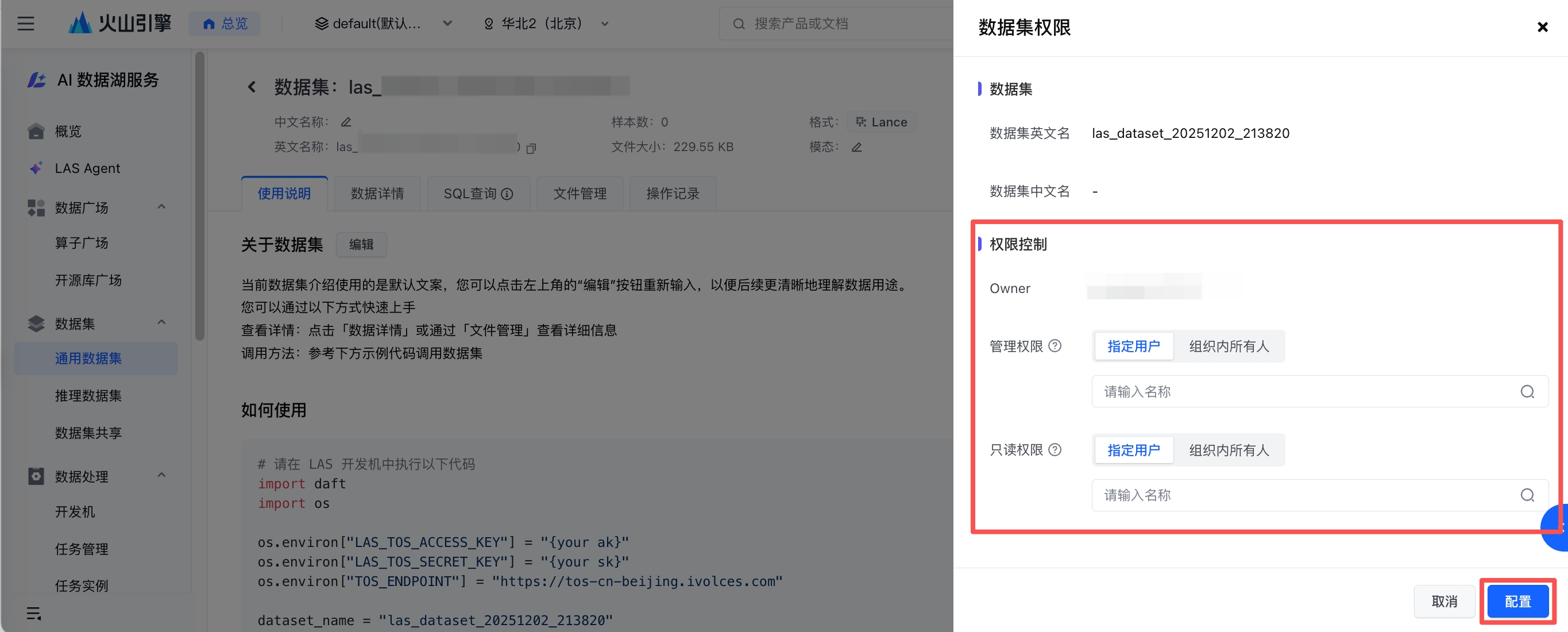Click the help icon next to 管理权限
1568x632 pixels.
click(x=1055, y=346)
